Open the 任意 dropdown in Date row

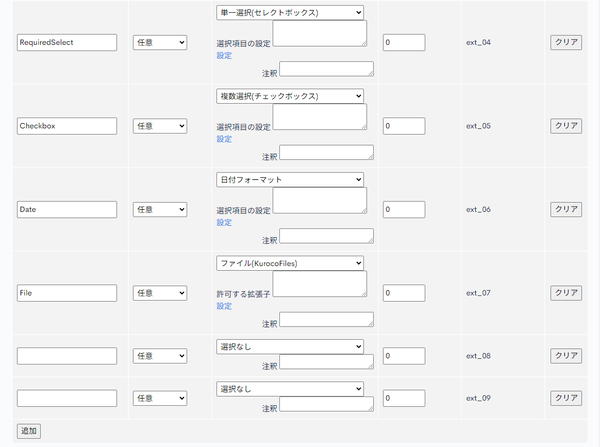point(160,209)
